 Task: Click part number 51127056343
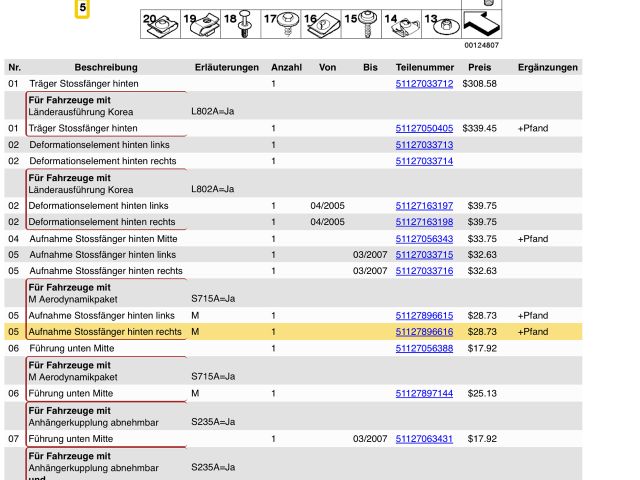[x=424, y=239]
